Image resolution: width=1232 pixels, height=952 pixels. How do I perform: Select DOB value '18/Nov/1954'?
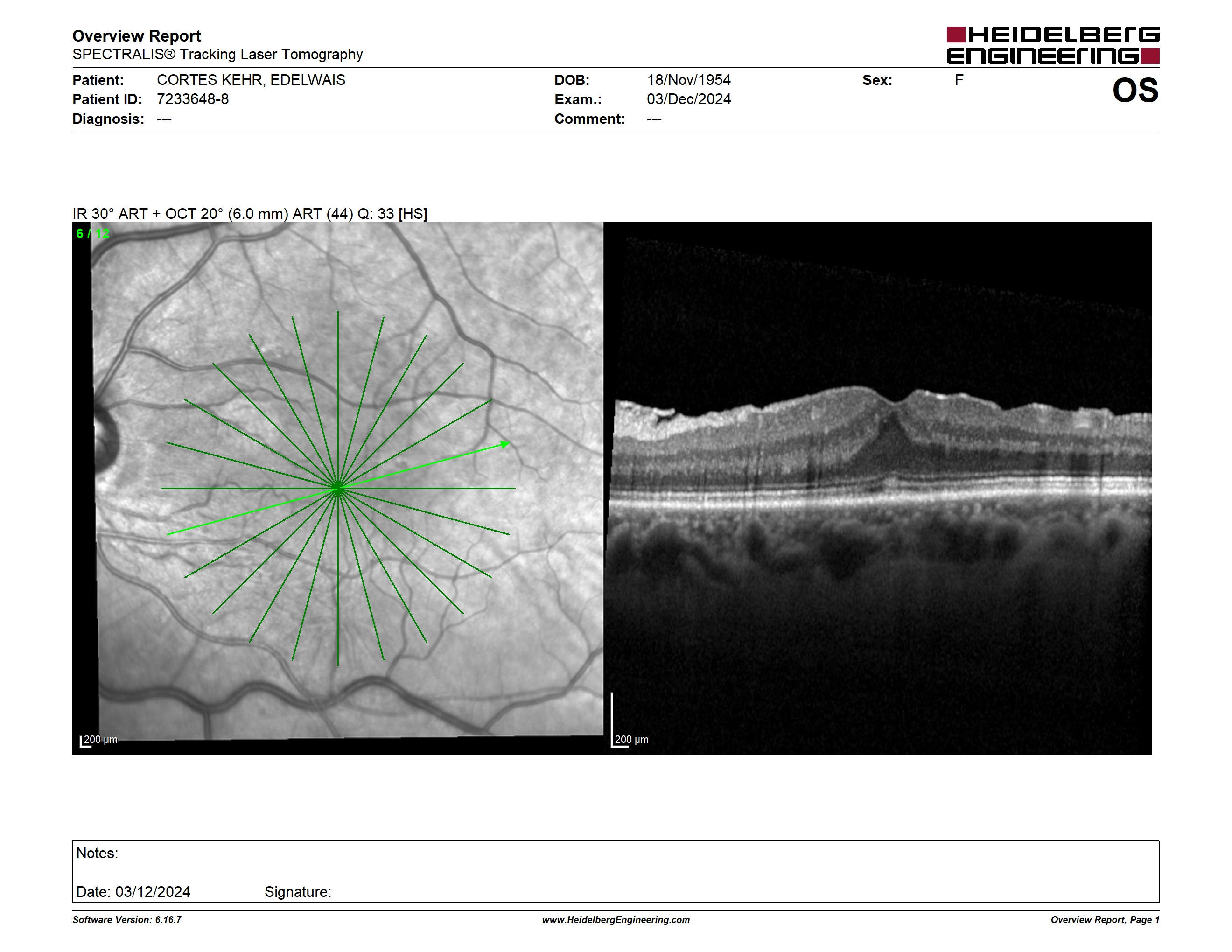(x=688, y=80)
